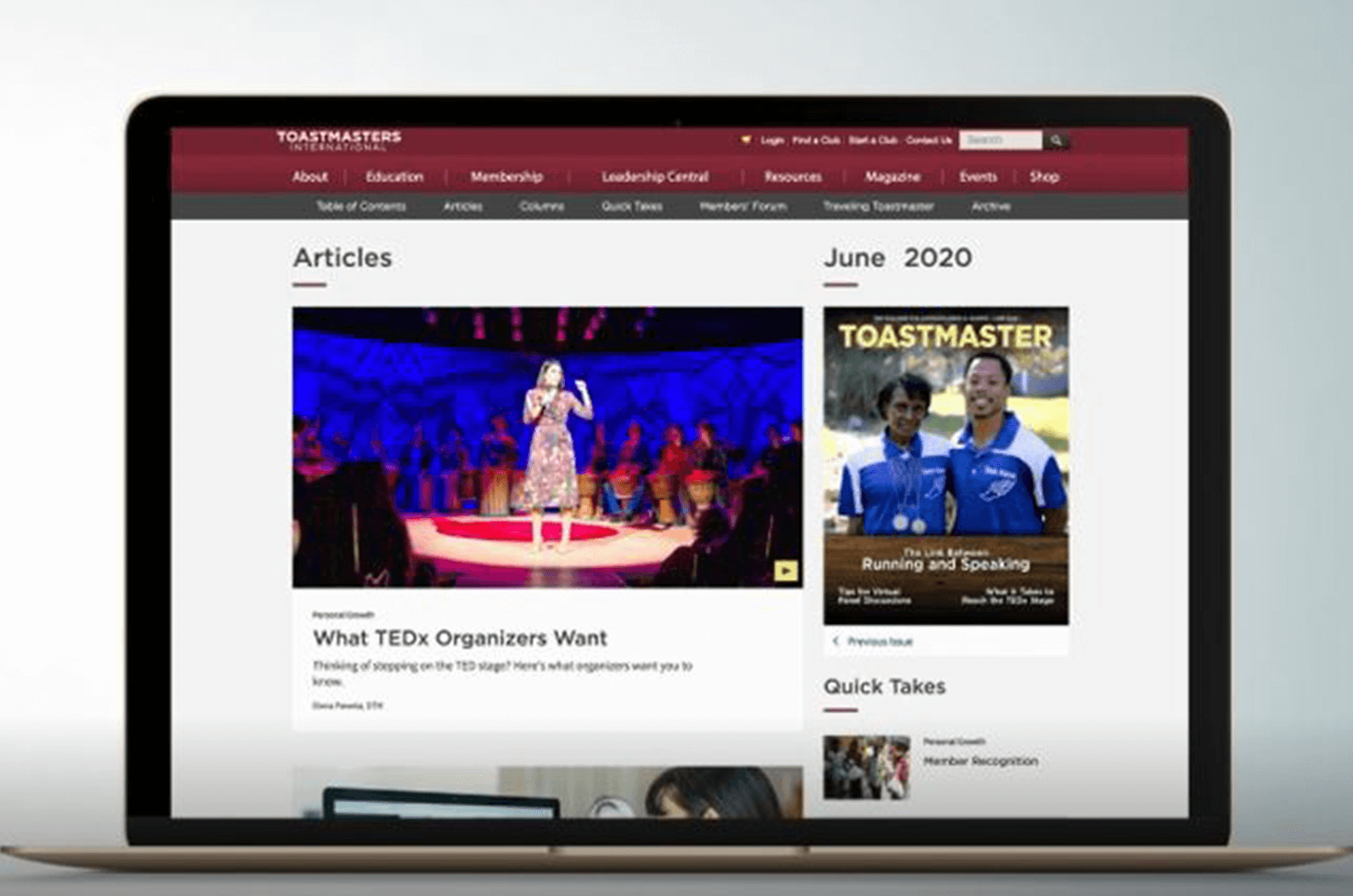Expand the About menu

pos(309,177)
